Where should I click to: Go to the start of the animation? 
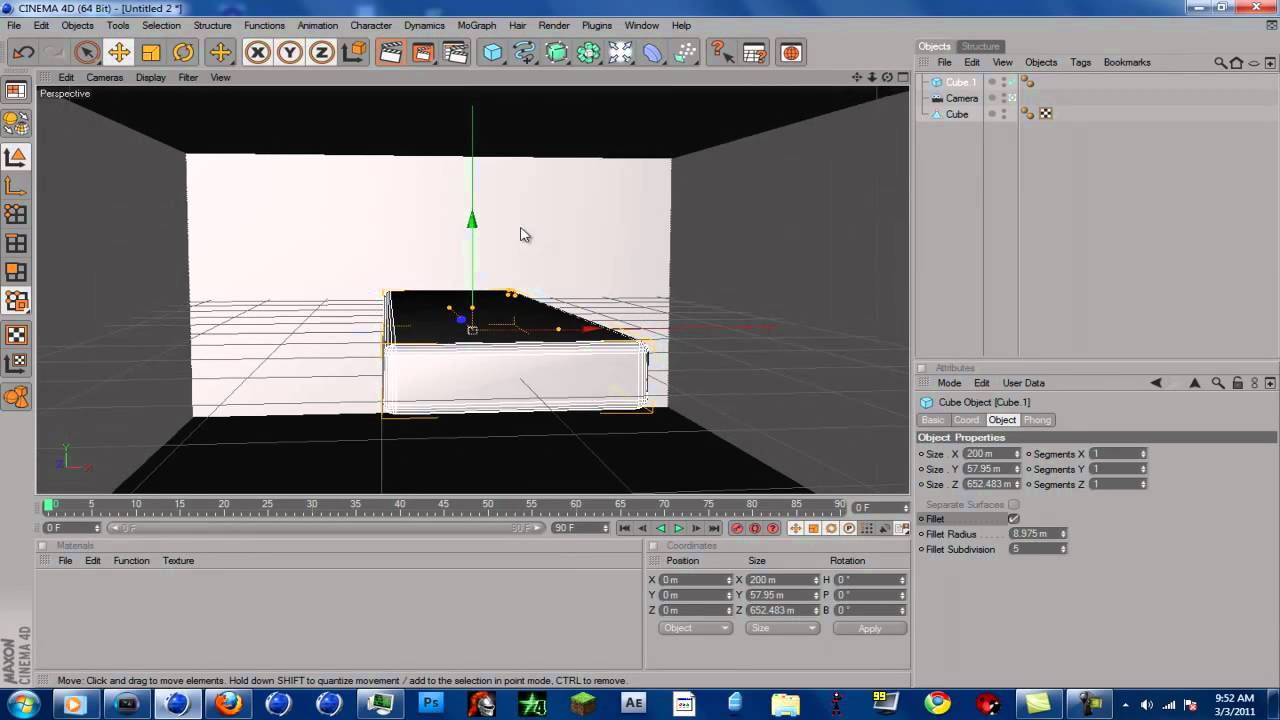pyautogui.click(x=624, y=528)
